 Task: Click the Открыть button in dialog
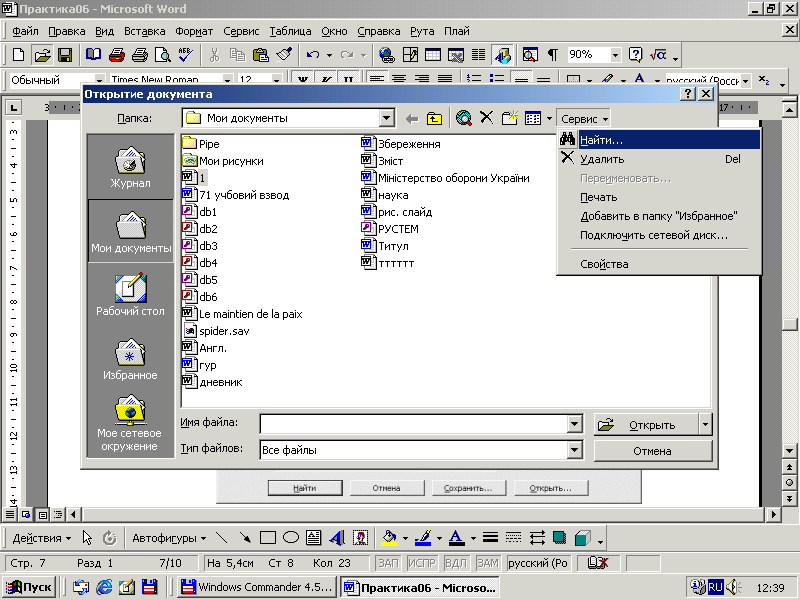point(646,424)
